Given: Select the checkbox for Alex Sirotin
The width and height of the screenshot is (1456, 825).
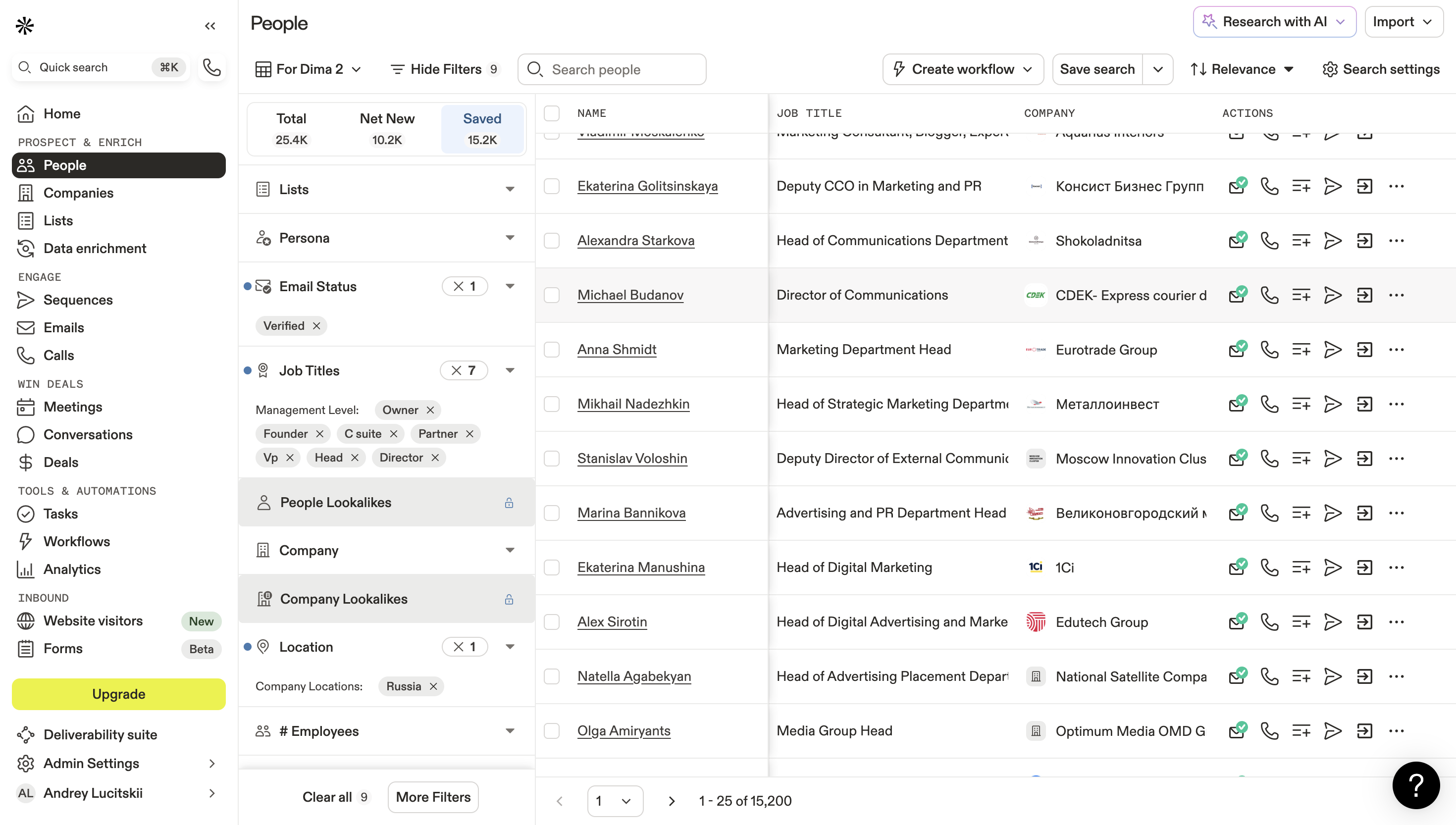Looking at the screenshot, I should (x=551, y=622).
